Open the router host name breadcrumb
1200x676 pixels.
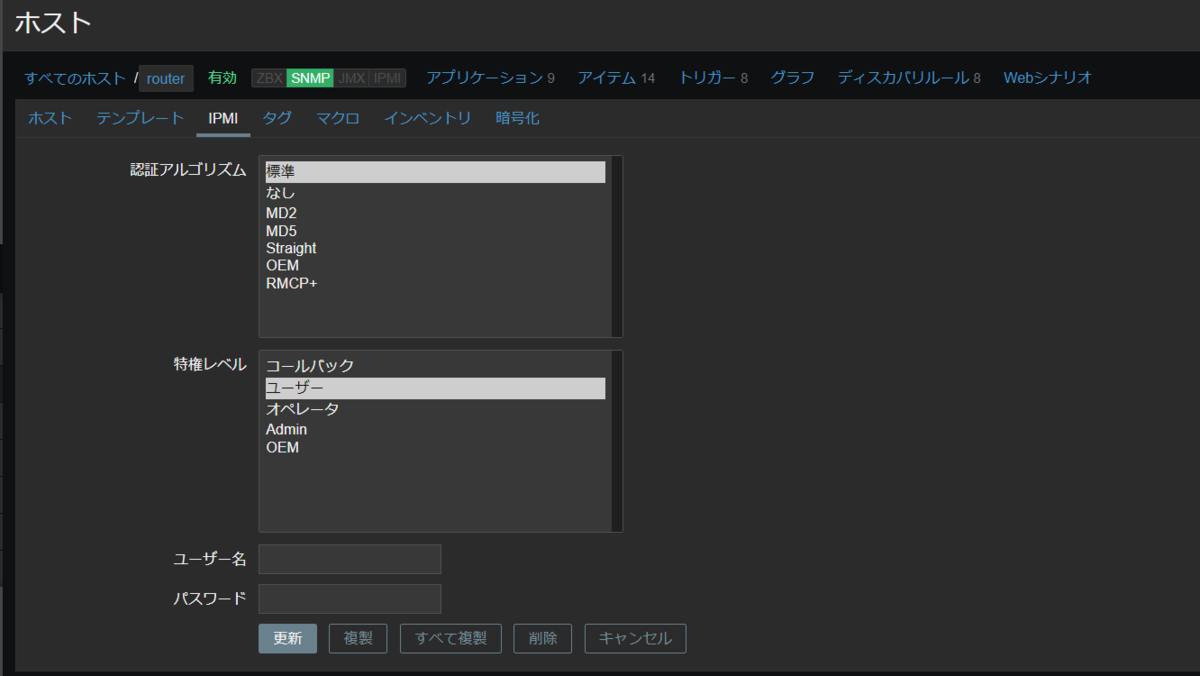165,77
